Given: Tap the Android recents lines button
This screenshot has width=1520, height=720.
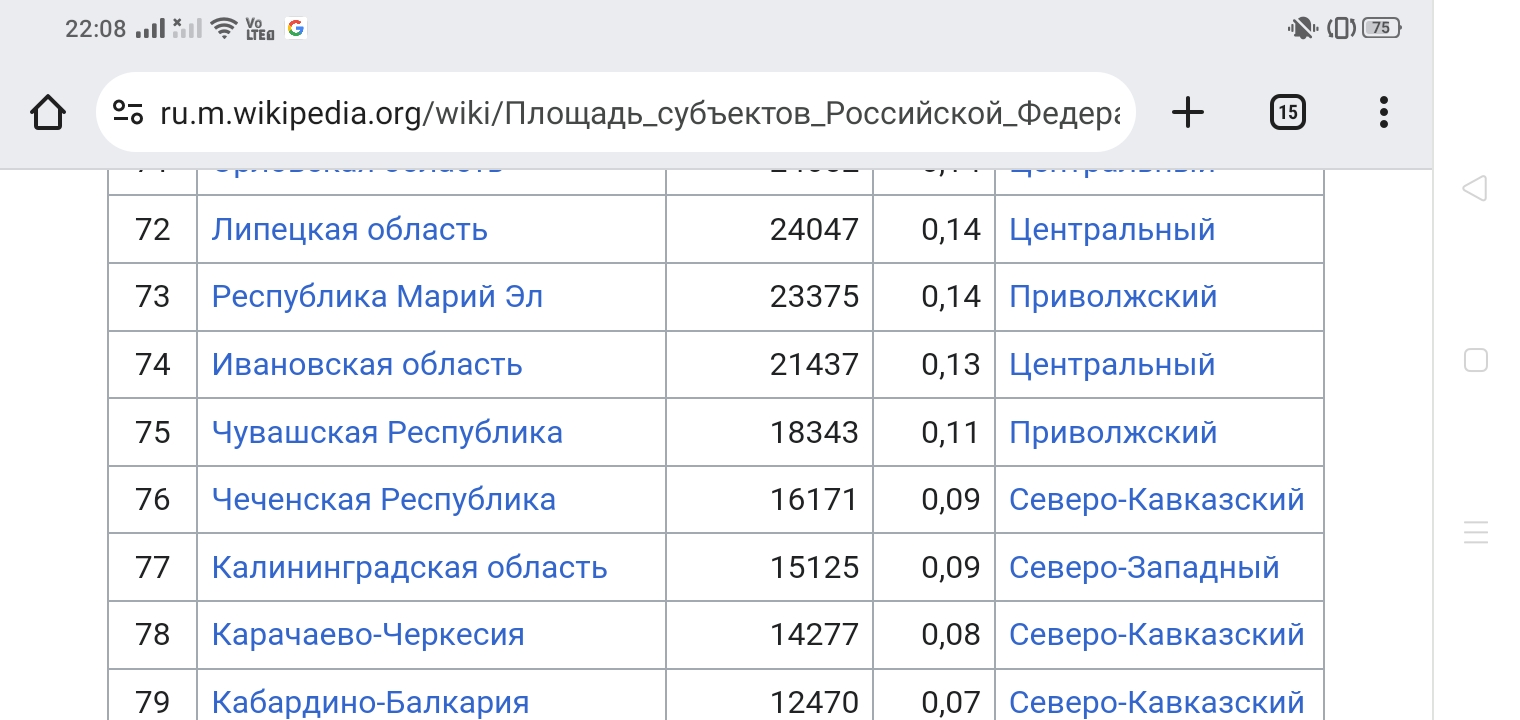Looking at the screenshot, I should click(x=1476, y=531).
